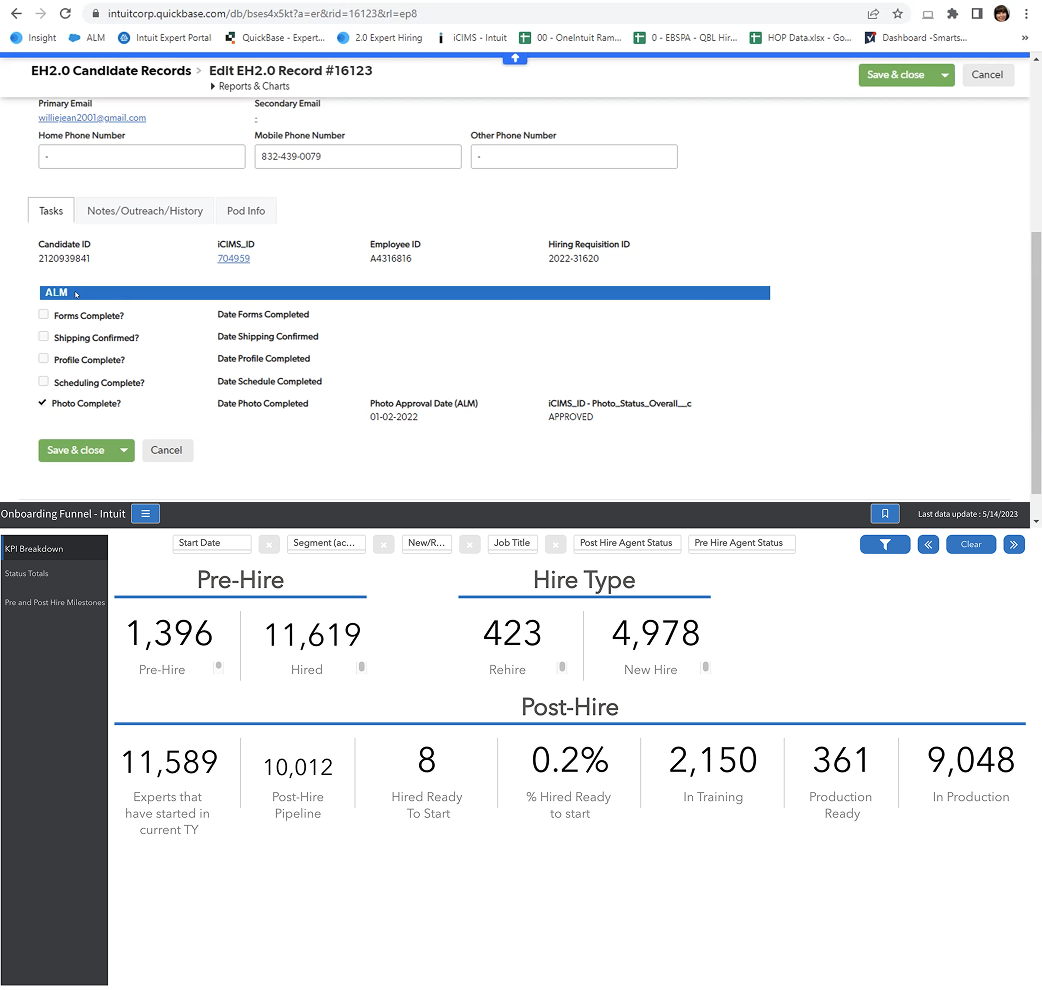Step forward selections double-right arrow
The image size is (1042, 990).
1014,545
